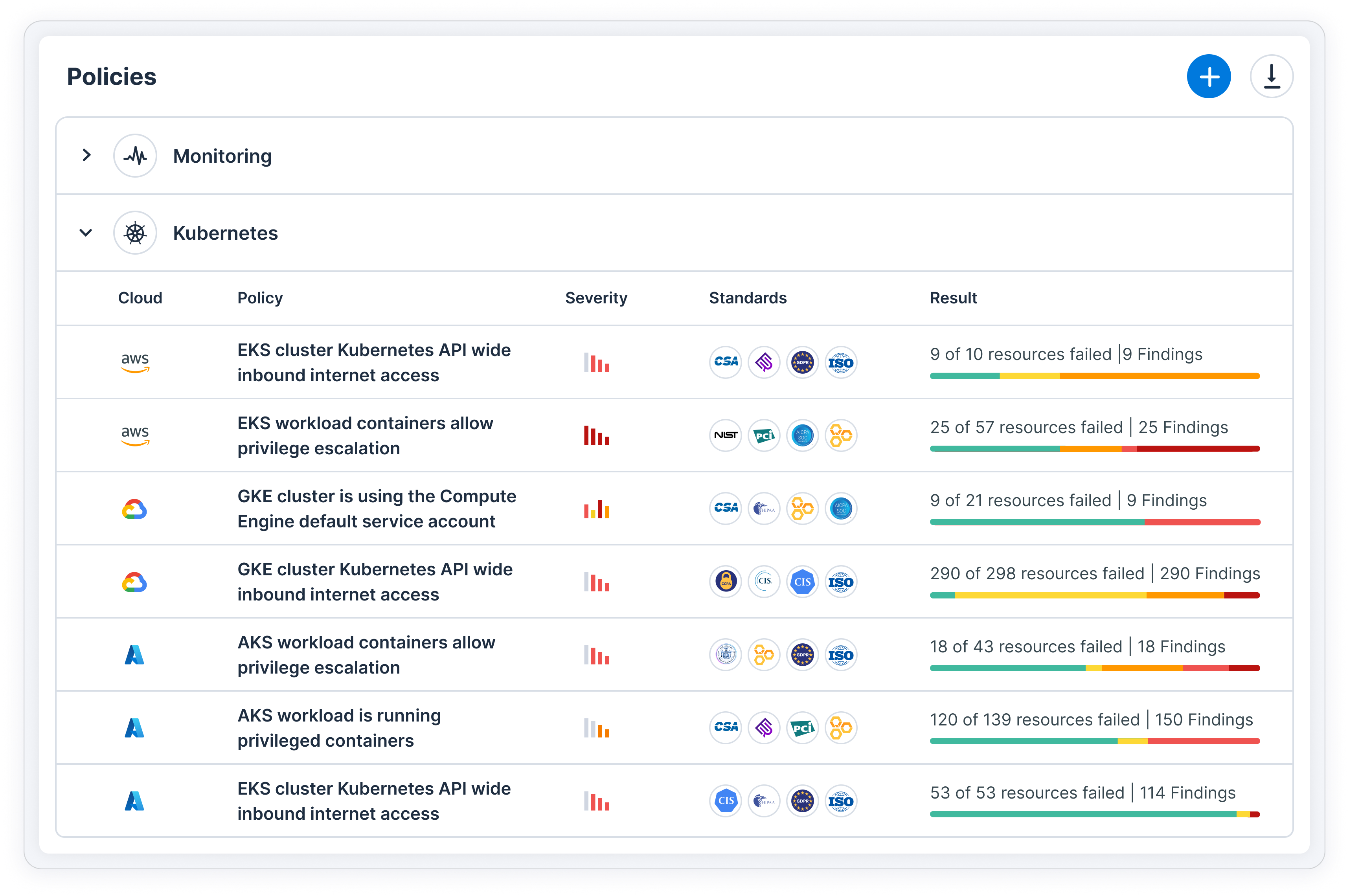This screenshot has width=1349, height=896.
Task: Click the Policy column header
Action: tap(260, 298)
